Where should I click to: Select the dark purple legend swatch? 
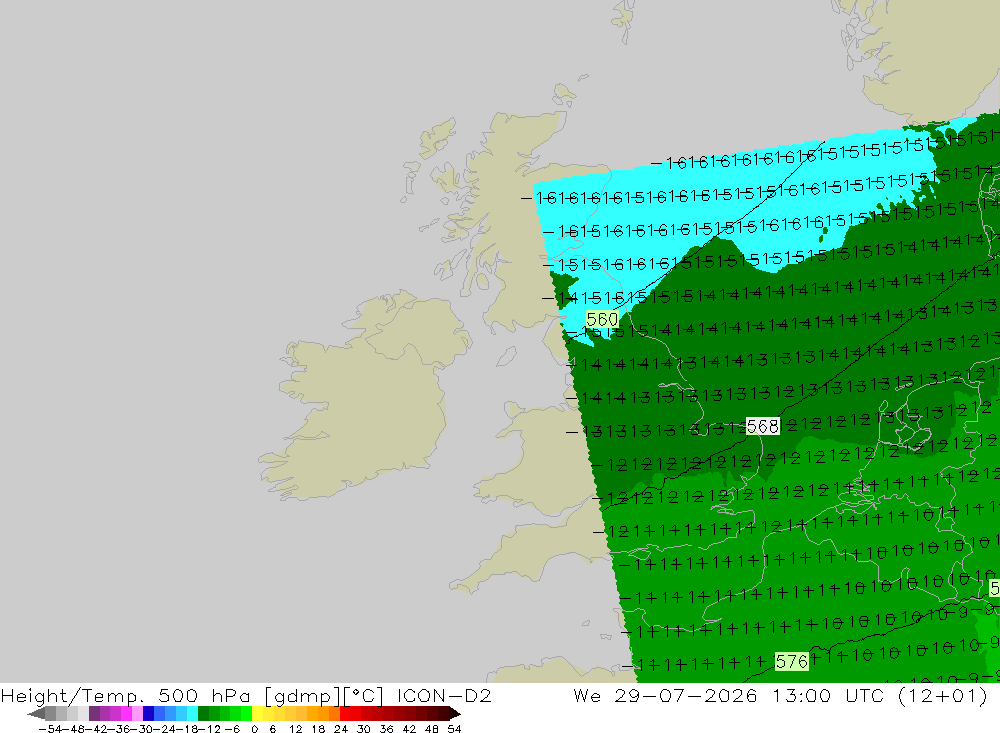pos(94,713)
